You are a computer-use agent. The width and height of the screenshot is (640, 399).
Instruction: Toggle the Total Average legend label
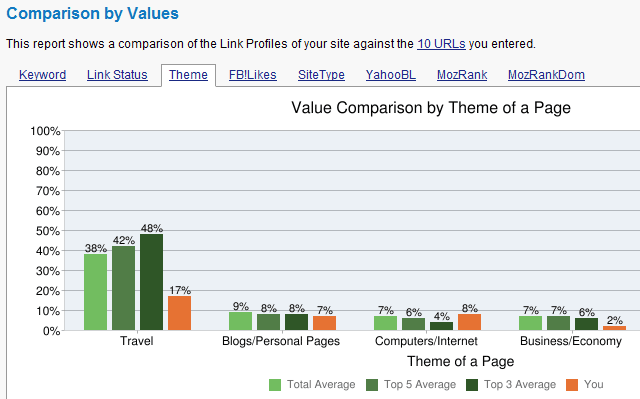[321, 384]
